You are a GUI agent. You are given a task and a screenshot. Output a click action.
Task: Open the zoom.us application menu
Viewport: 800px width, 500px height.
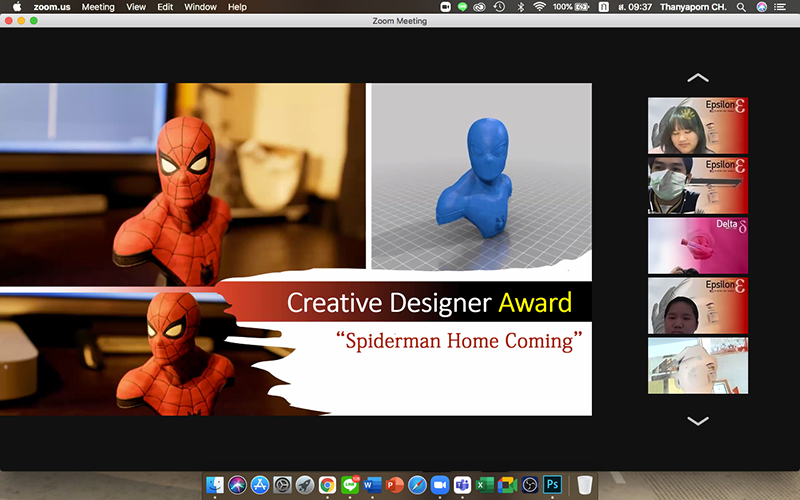tap(50, 7)
